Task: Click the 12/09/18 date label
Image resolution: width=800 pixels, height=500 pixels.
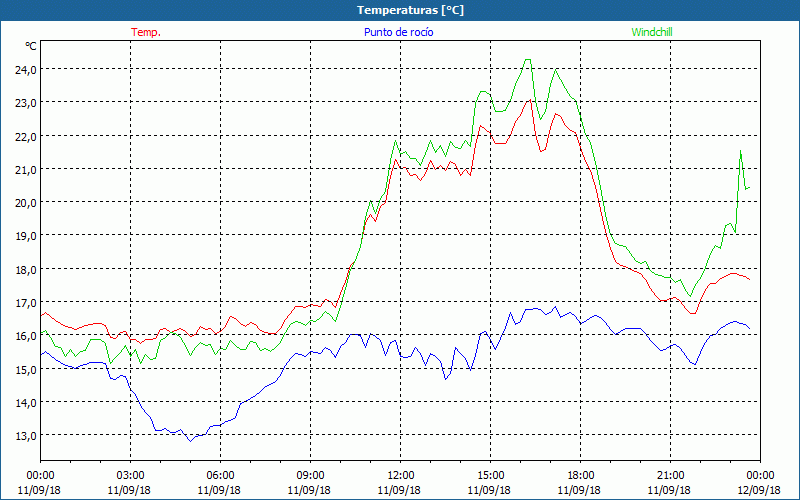Action: [760, 490]
